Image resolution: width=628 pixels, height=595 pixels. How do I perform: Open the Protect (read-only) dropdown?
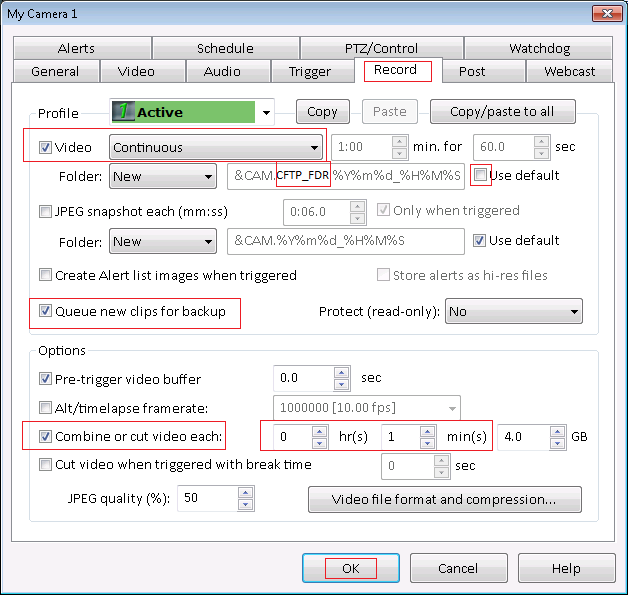573,311
